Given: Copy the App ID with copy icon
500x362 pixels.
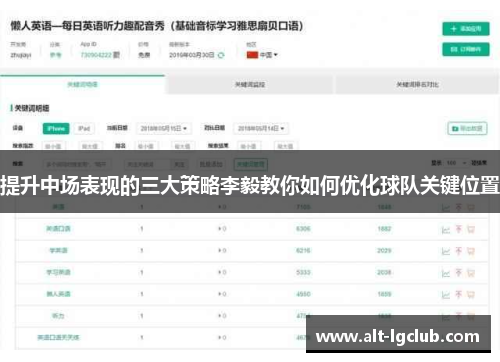Looking at the screenshot, I should click(116, 55).
